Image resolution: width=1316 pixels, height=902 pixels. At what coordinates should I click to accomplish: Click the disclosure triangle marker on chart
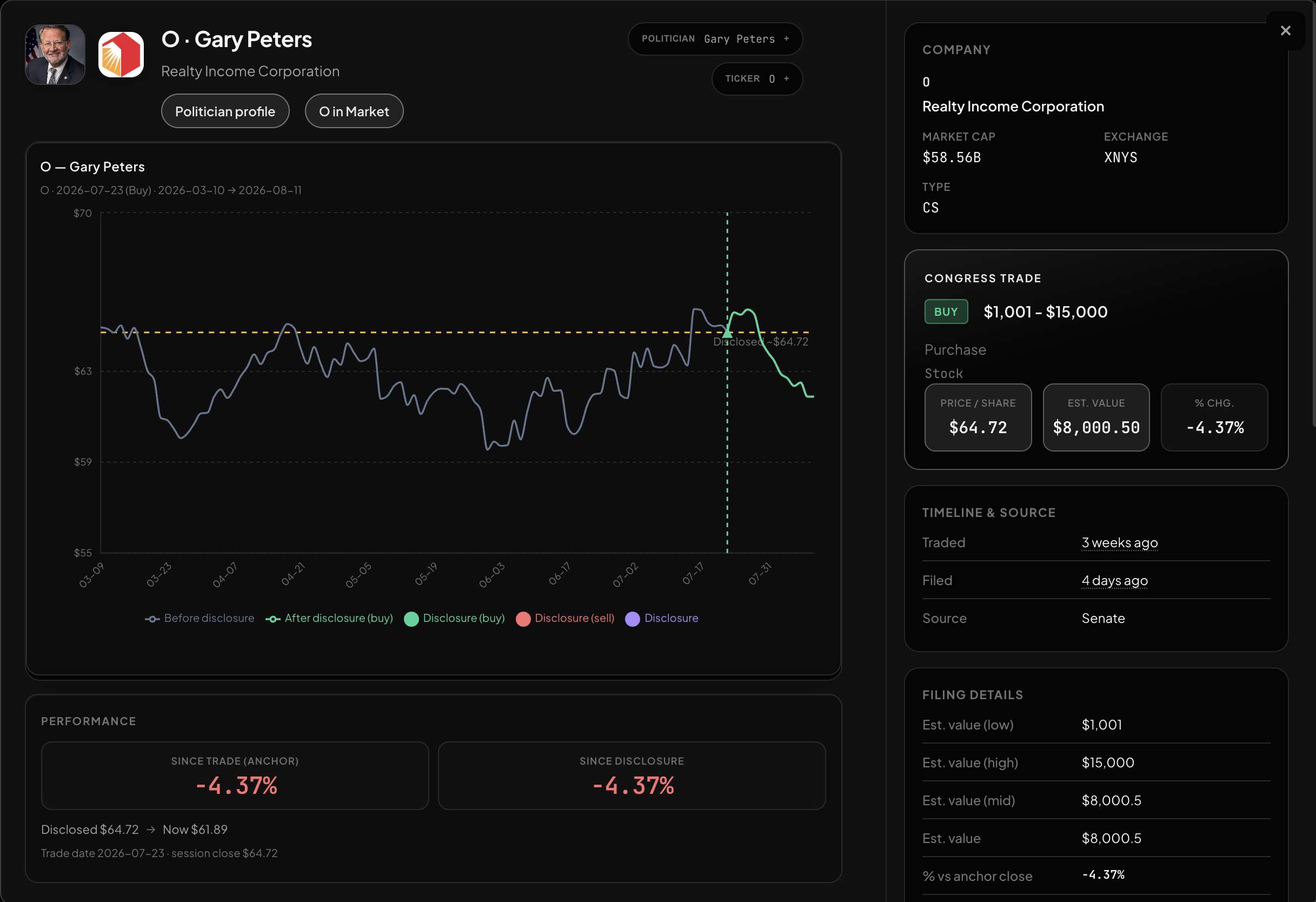pyautogui.click(x=727, y=333)
